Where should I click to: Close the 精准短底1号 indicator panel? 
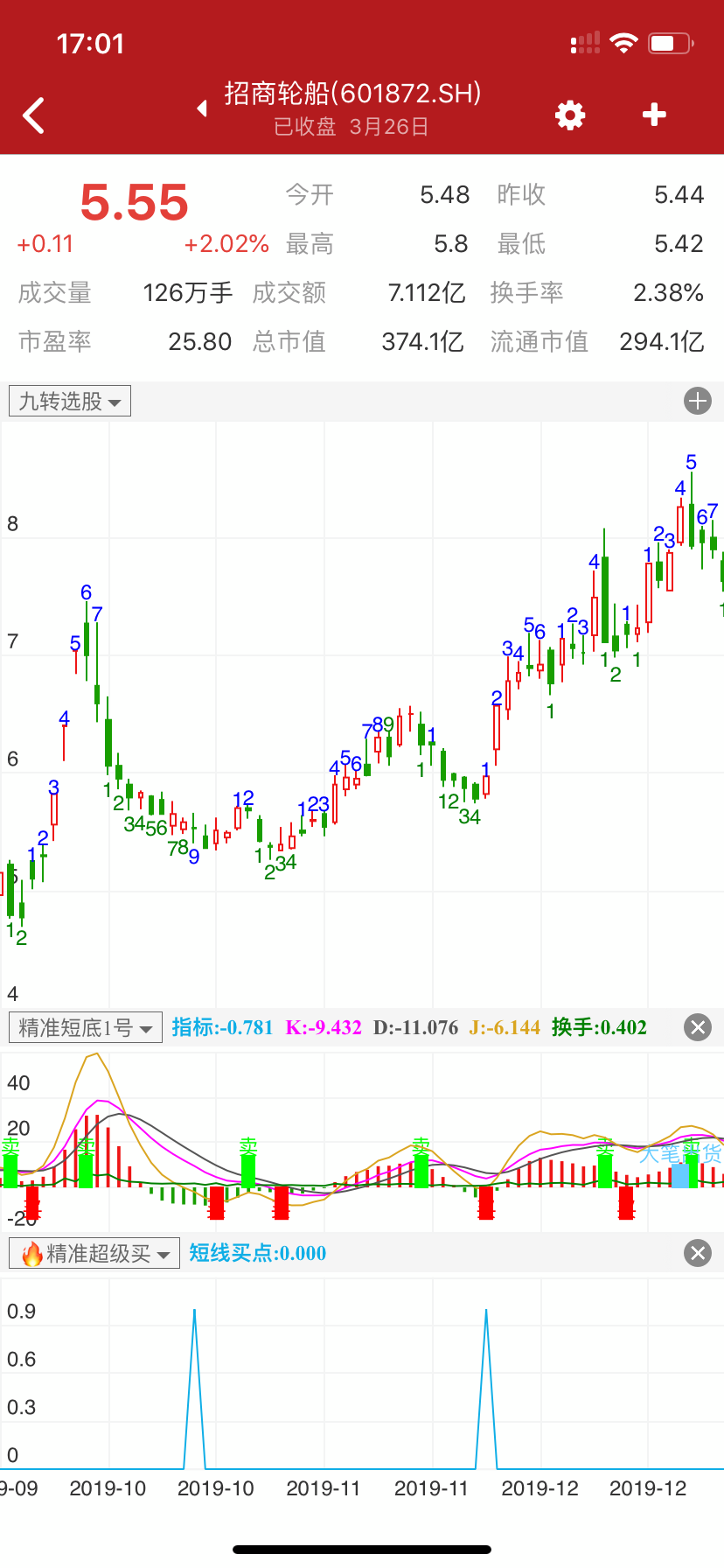tap(697, 1027)
